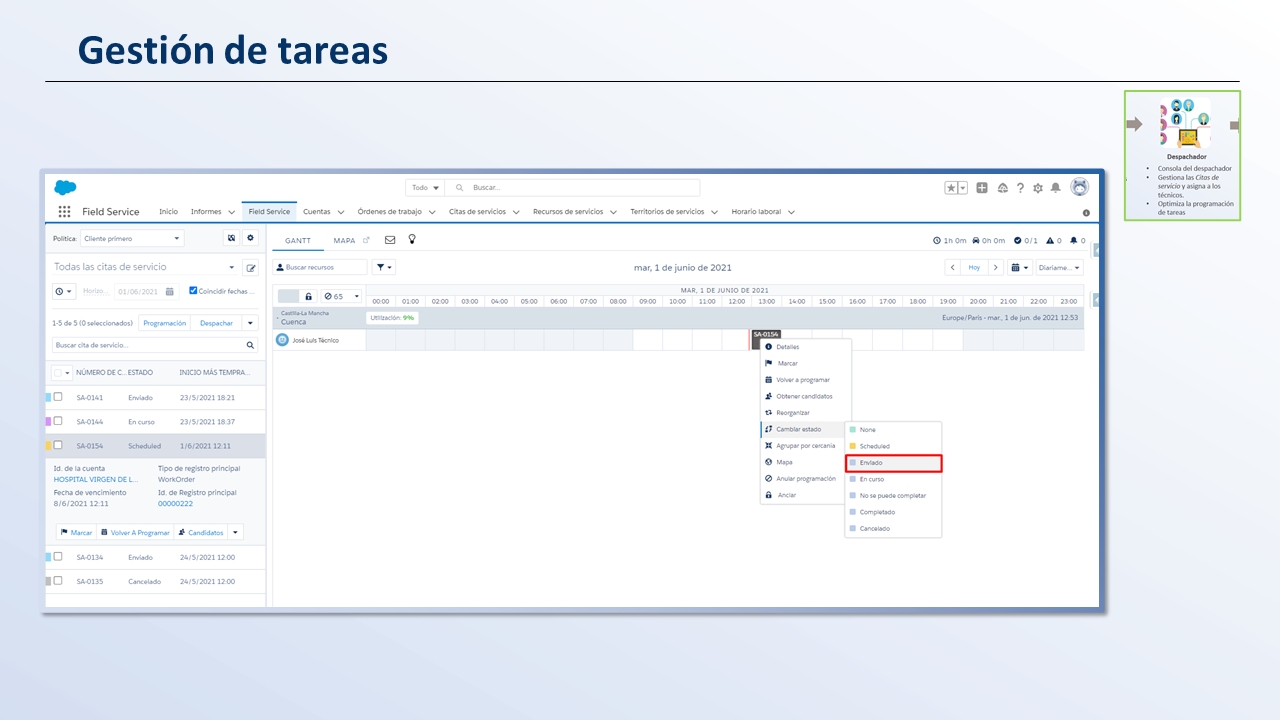
Task: Check the box for appointment SA-0141
Action: [58, 397]
